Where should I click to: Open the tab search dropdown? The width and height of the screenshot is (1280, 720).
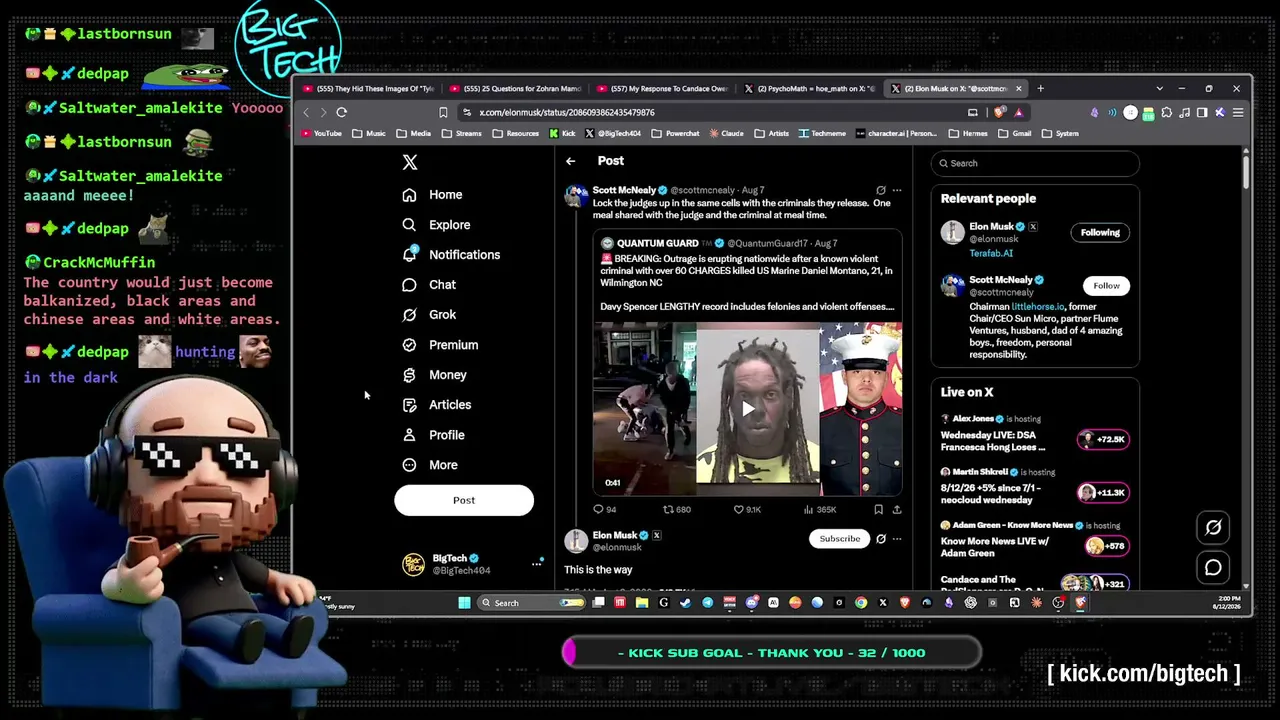pos(1159,89)
